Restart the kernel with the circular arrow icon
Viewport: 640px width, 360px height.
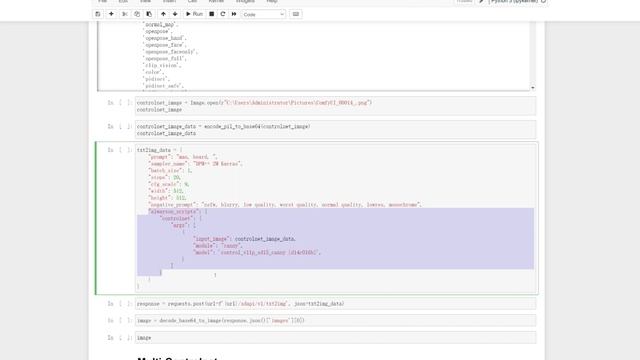click(x=223, y=14)
